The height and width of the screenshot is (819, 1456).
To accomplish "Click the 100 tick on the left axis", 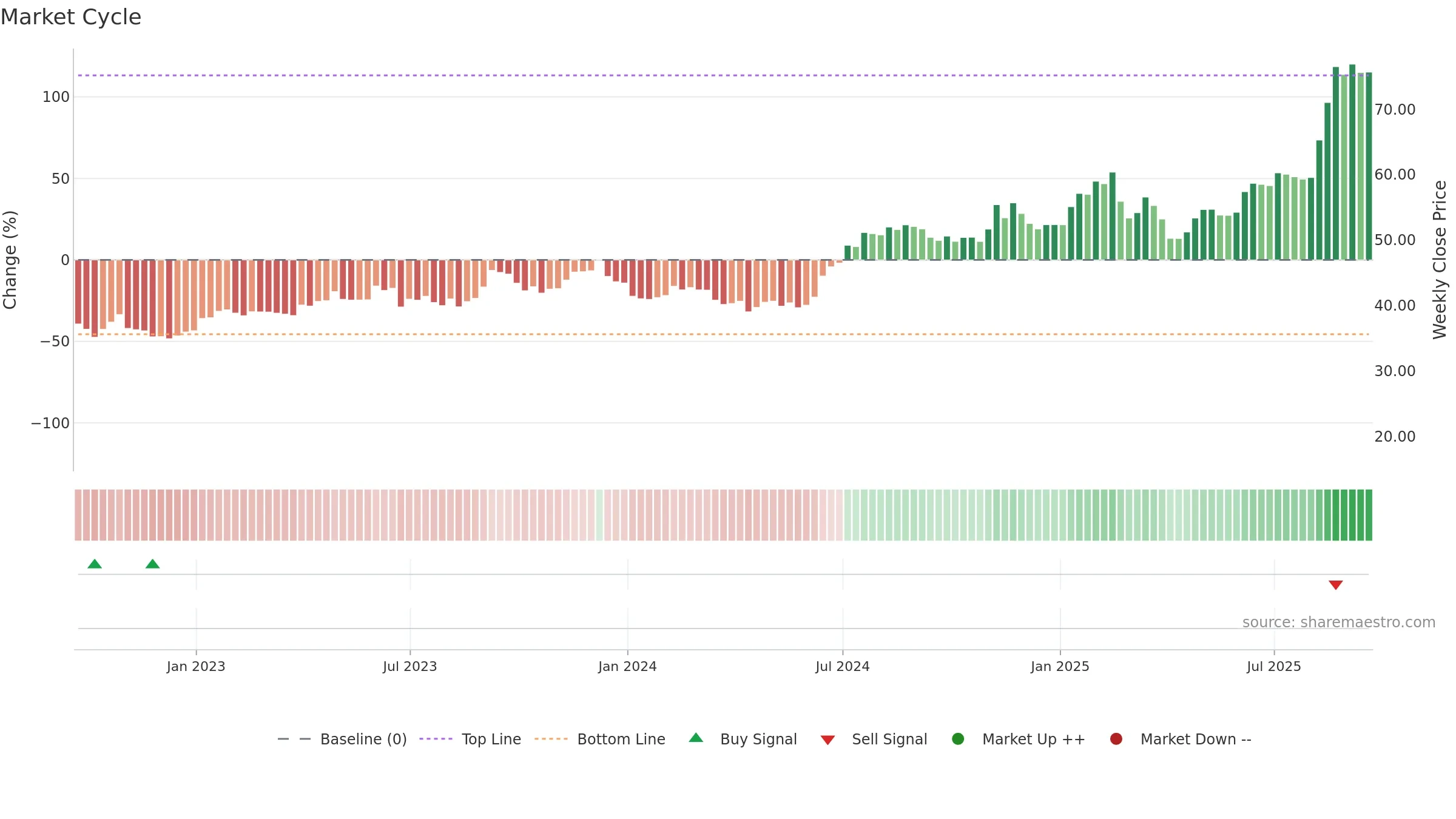I will [x=56, y=97].
